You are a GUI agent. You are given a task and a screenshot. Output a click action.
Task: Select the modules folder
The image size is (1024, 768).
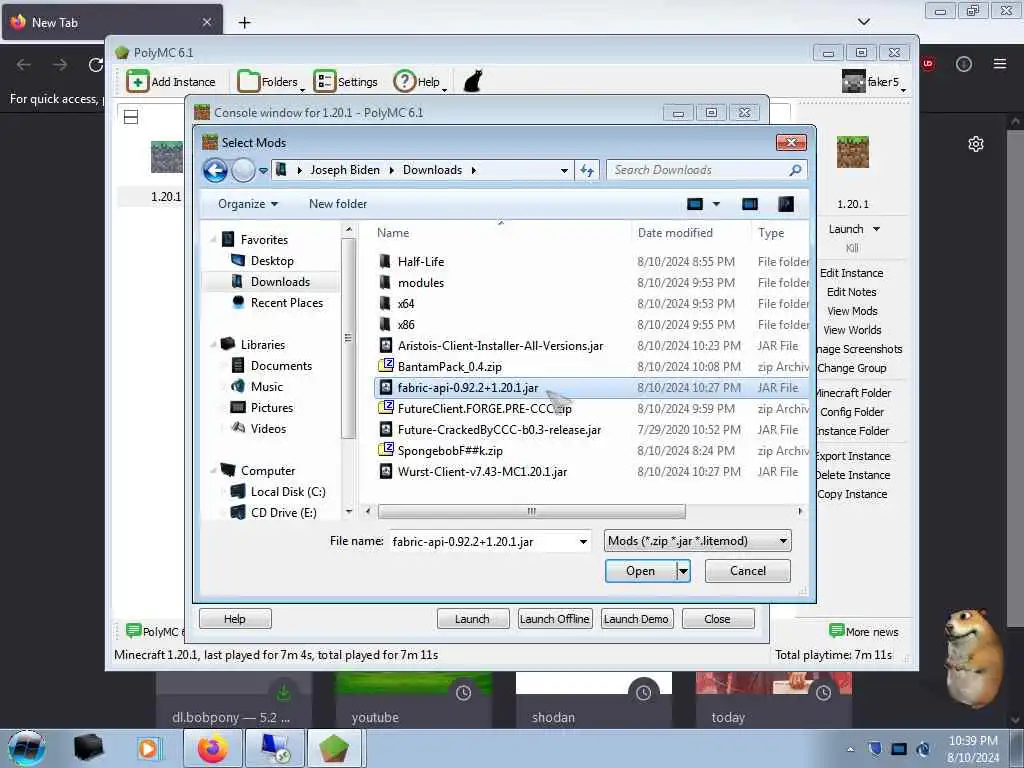tap(421, 282)
